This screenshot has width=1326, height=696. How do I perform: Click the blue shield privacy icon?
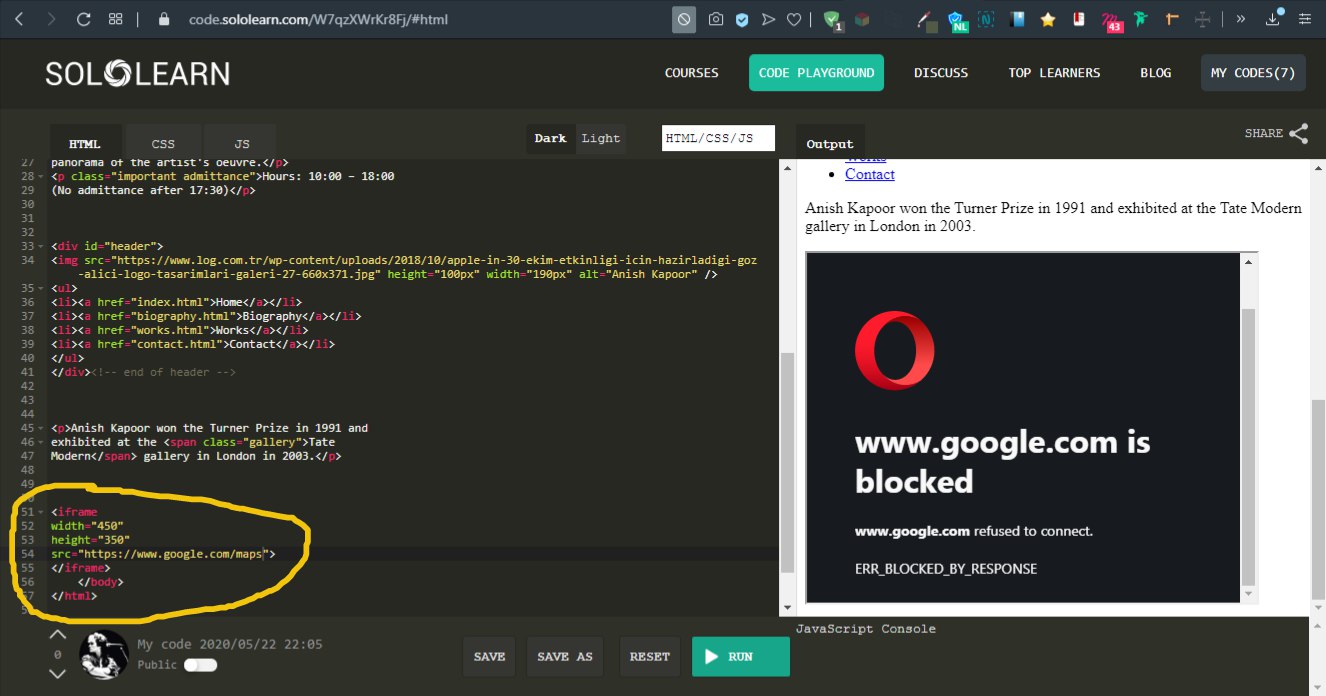(742, 19)
